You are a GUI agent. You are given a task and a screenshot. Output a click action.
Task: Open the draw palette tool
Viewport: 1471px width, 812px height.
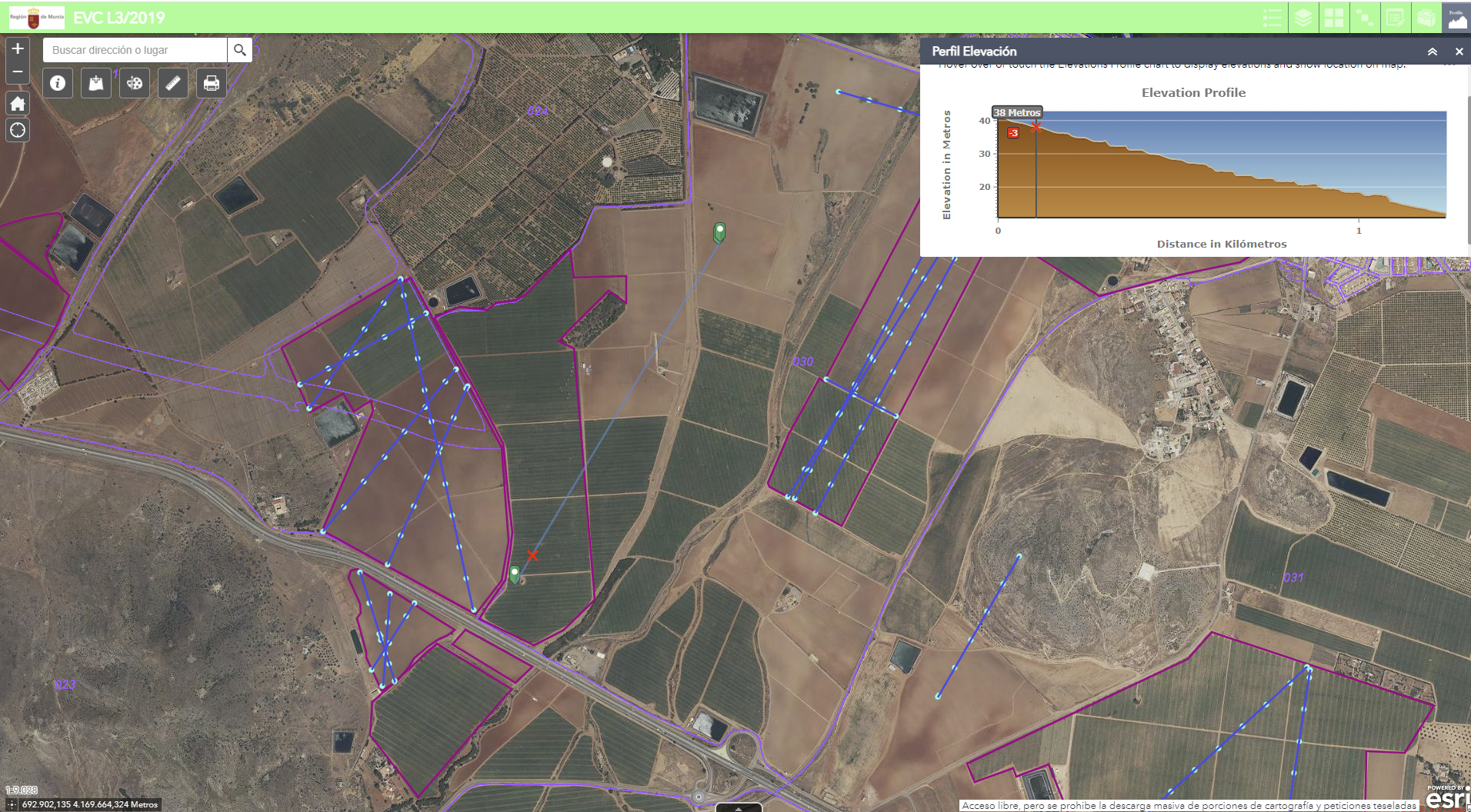click(135, 83)
